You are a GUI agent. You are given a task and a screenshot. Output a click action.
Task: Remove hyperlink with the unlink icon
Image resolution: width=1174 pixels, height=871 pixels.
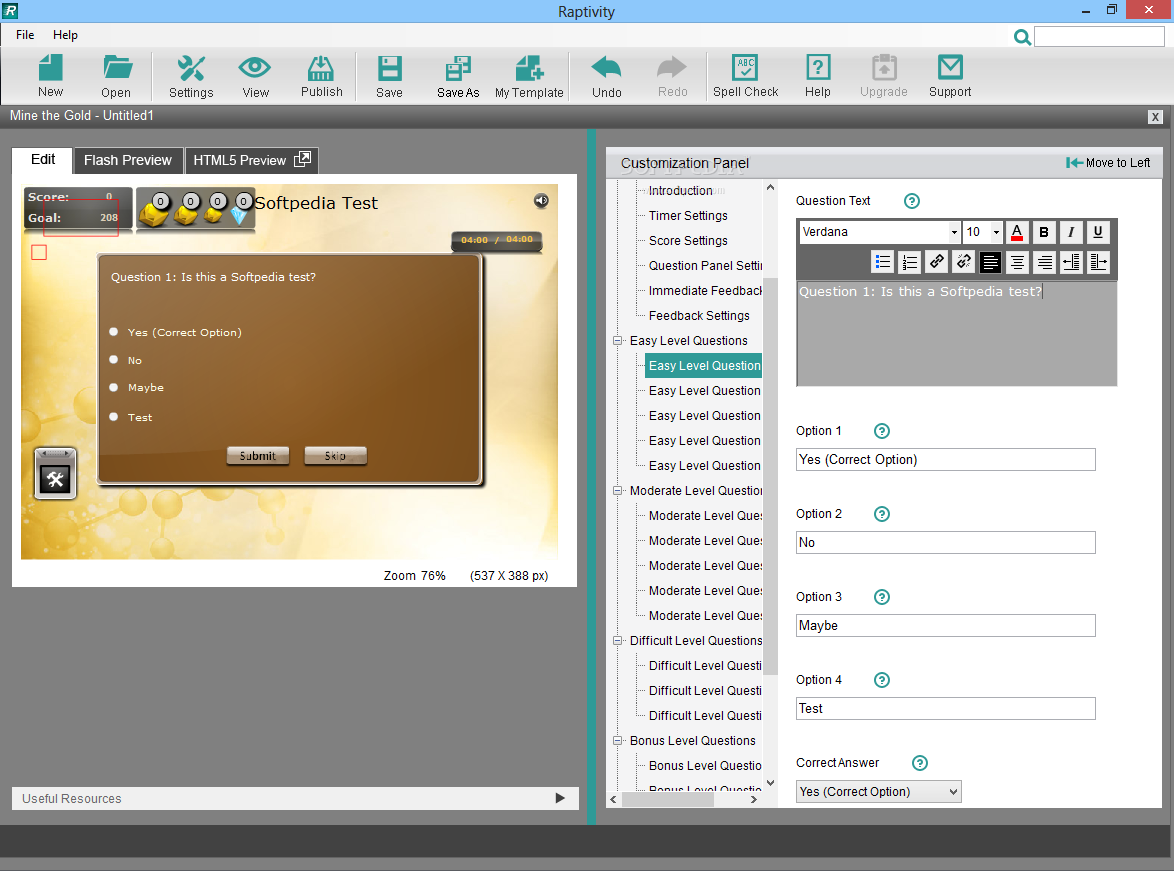(964, 262)
